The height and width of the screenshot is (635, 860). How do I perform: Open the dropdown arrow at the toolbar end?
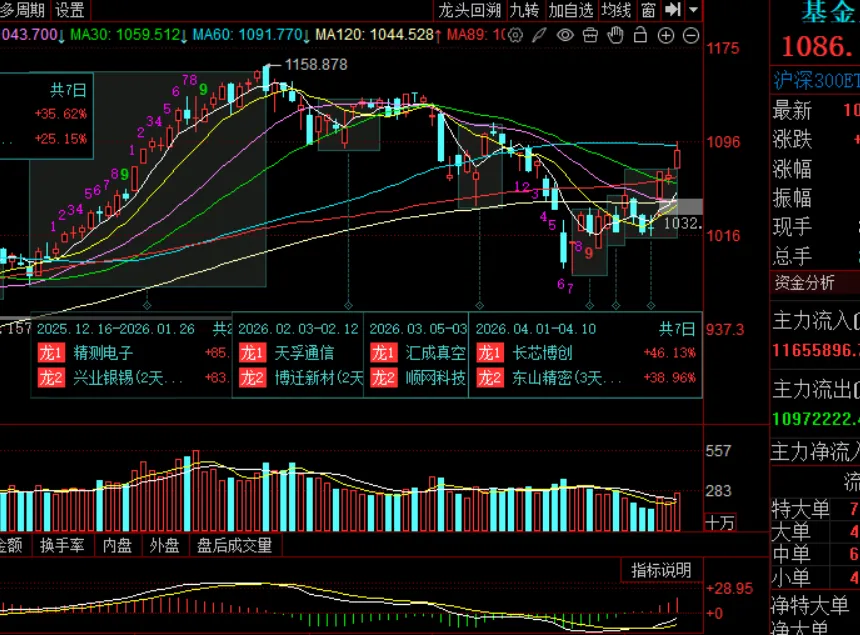694,9
